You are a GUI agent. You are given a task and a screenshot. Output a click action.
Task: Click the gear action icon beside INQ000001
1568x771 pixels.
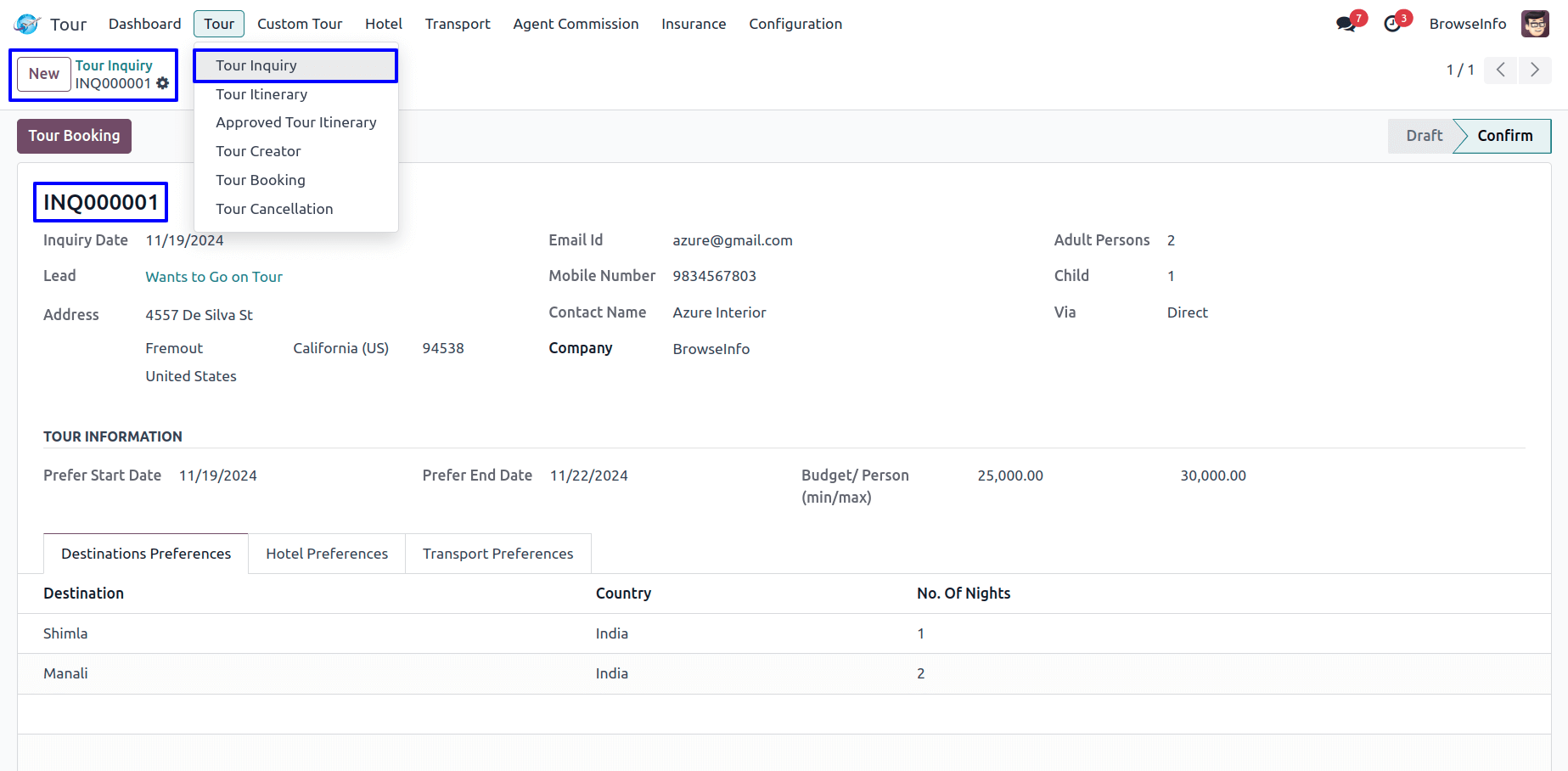[x=162, y=83]
